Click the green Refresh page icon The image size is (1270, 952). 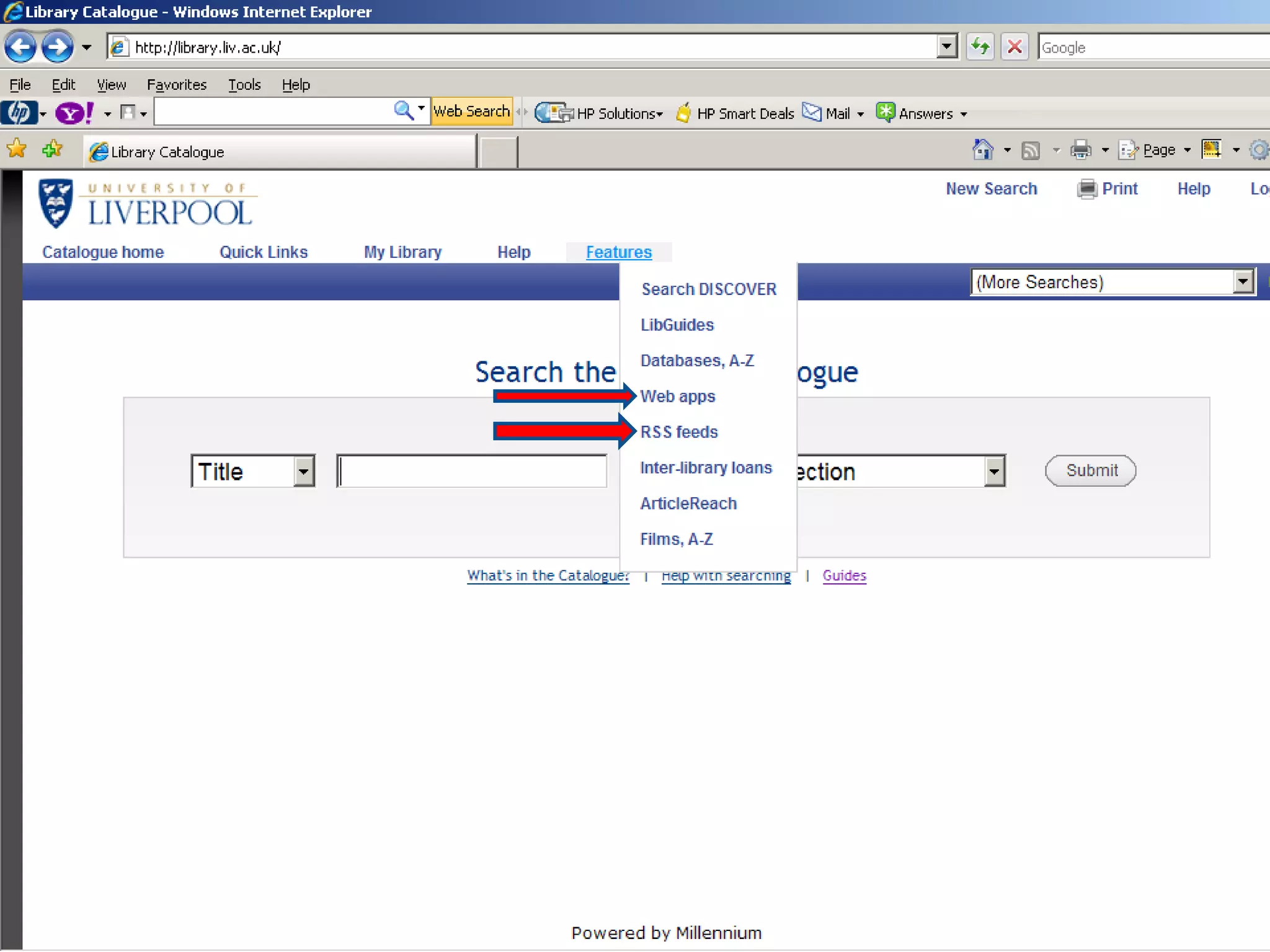point(980,47)
